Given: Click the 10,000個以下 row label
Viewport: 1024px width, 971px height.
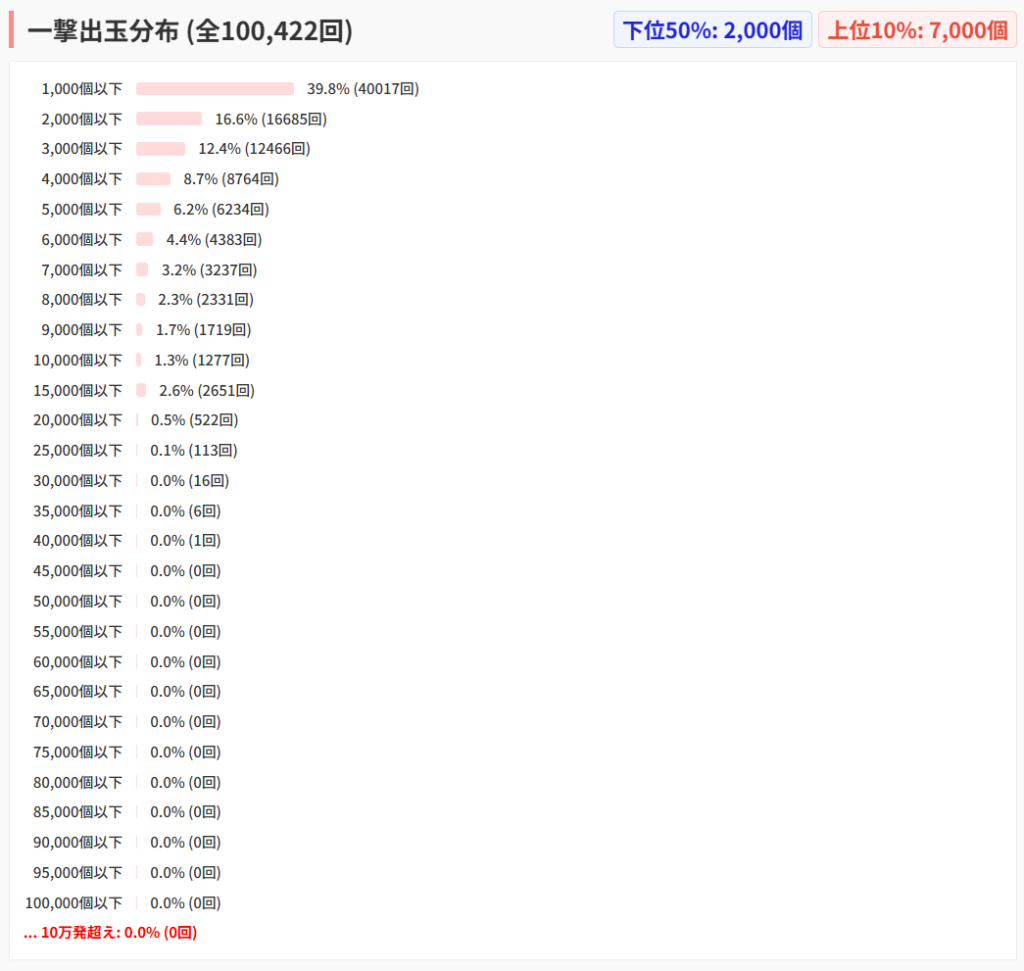Looking at the screenshot, I should click(77, 360).
